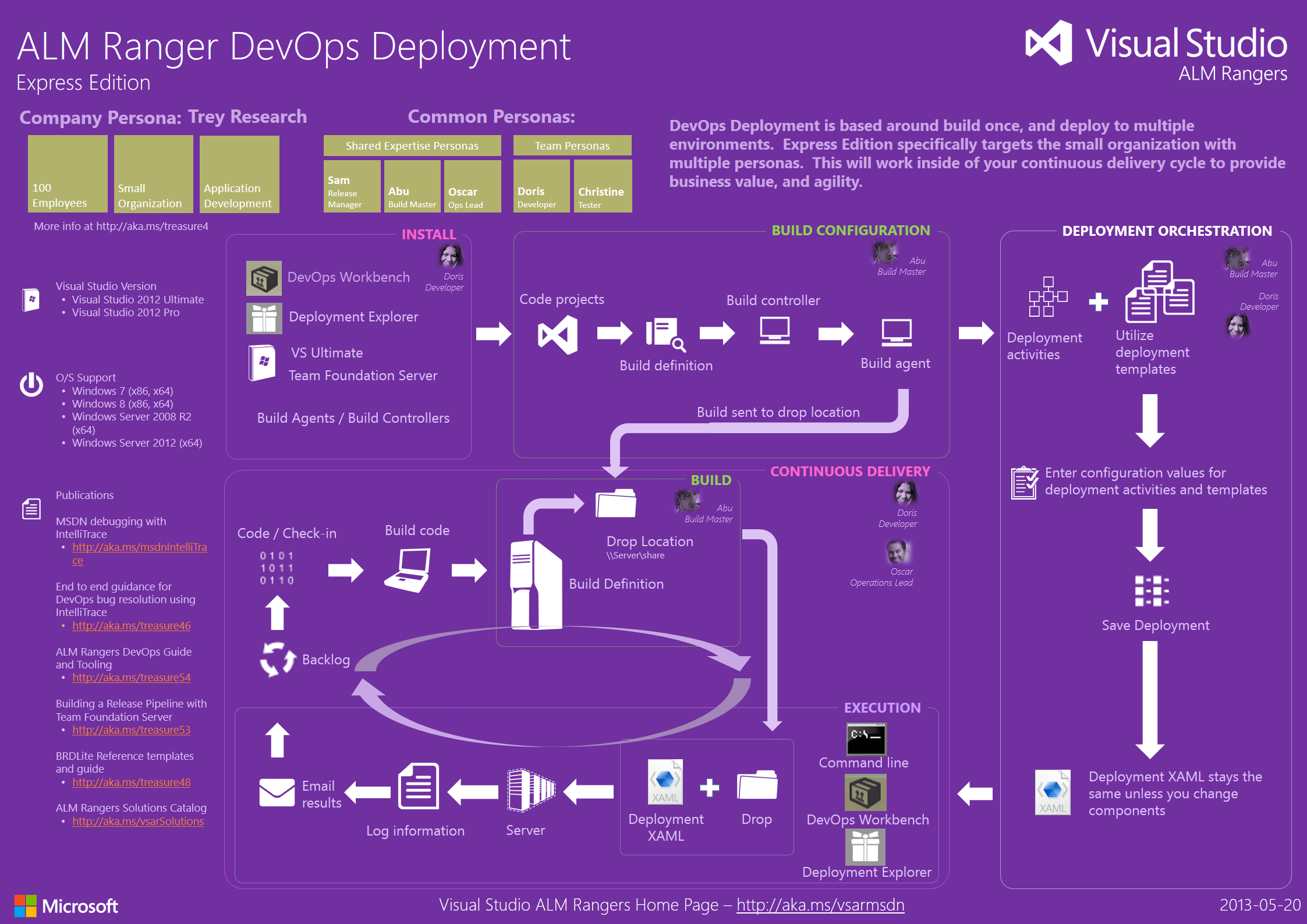Click the Email results envelope icon
Screen dimensions: 1307x924
(x=277, y=792)
